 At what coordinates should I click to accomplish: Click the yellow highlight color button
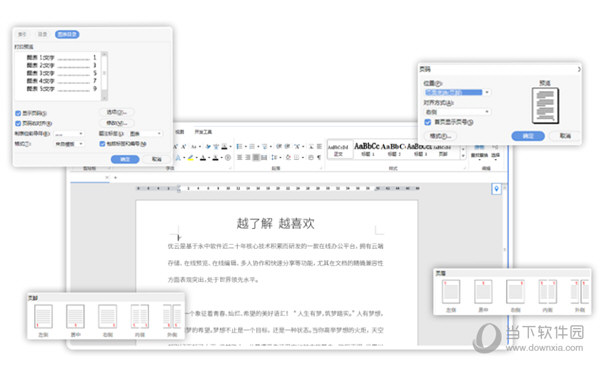pyautogui.click(x=191, y=158)
